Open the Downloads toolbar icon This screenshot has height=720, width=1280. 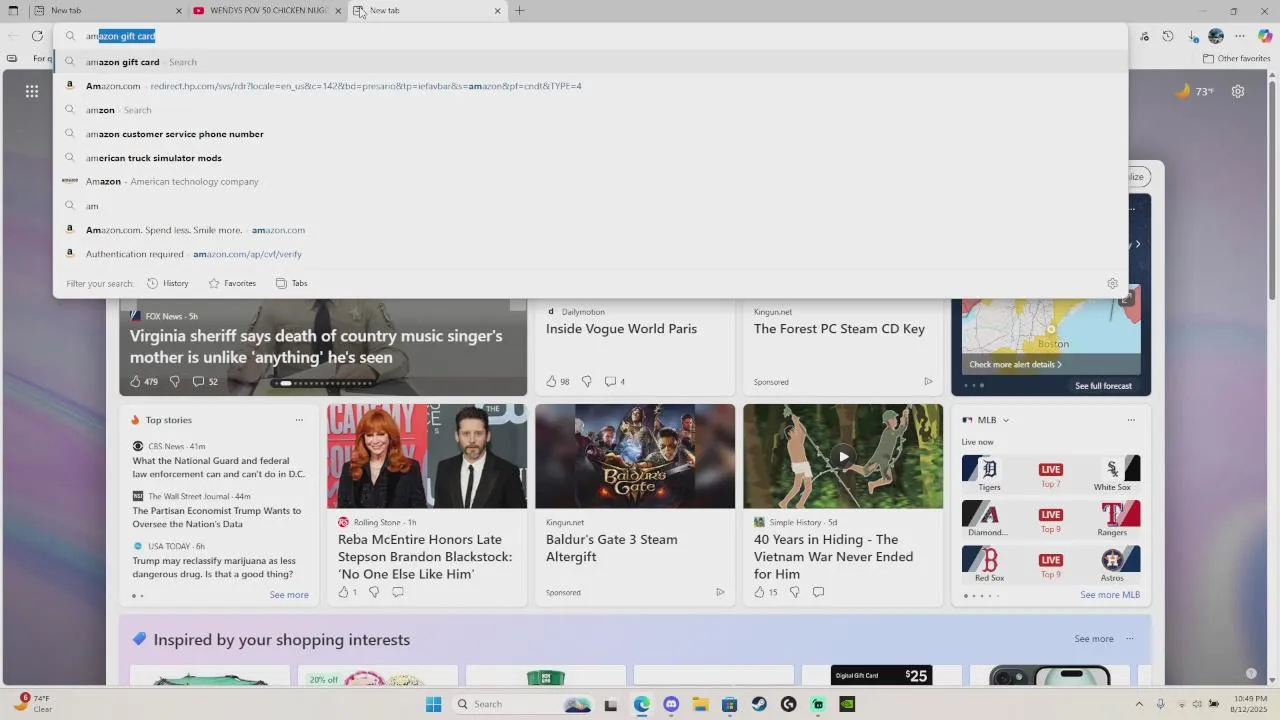pyautogui.click(x=1193, y=36)
